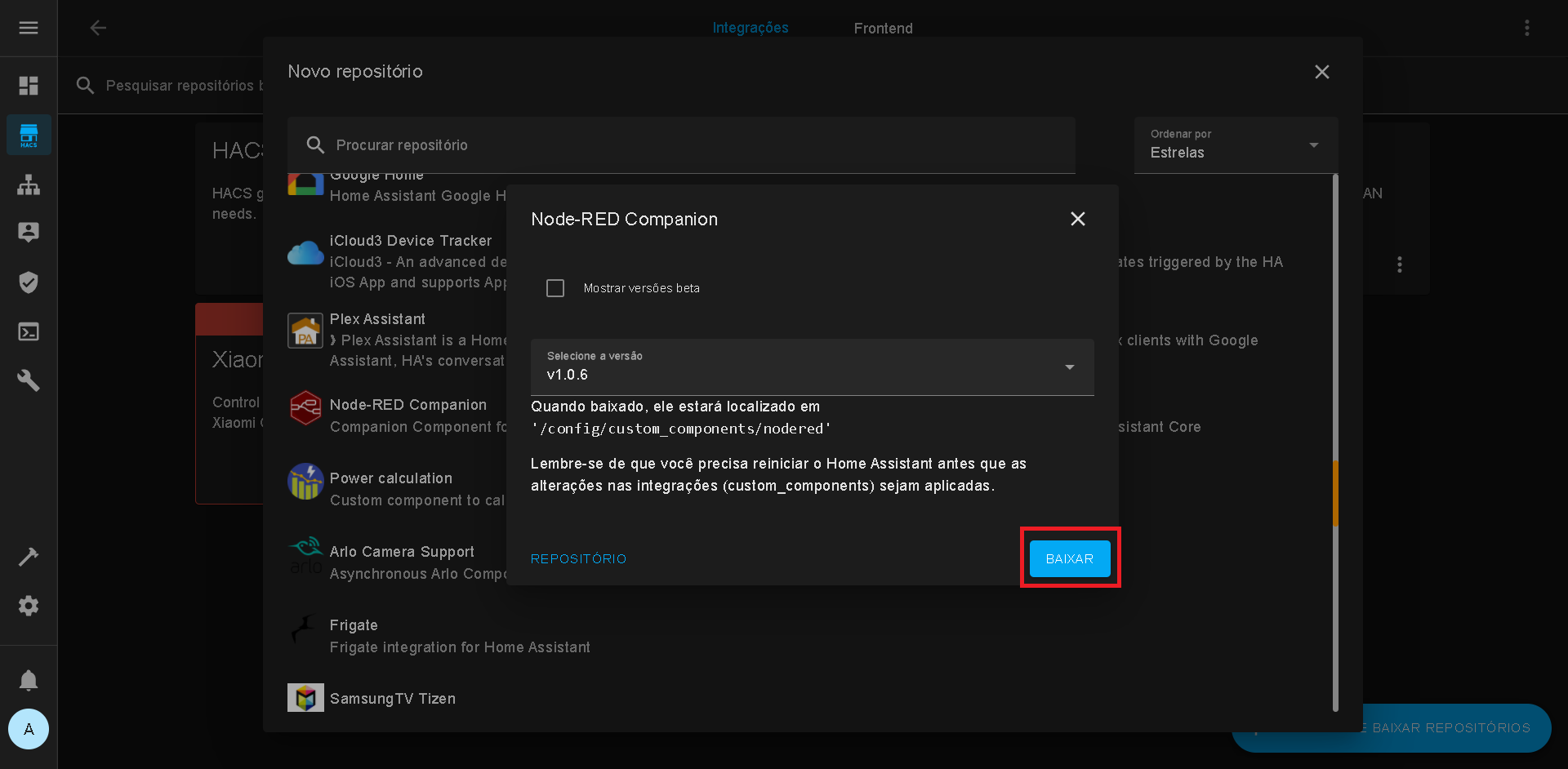
Task: Open user profile avatar A
Action: coord(29,729)
